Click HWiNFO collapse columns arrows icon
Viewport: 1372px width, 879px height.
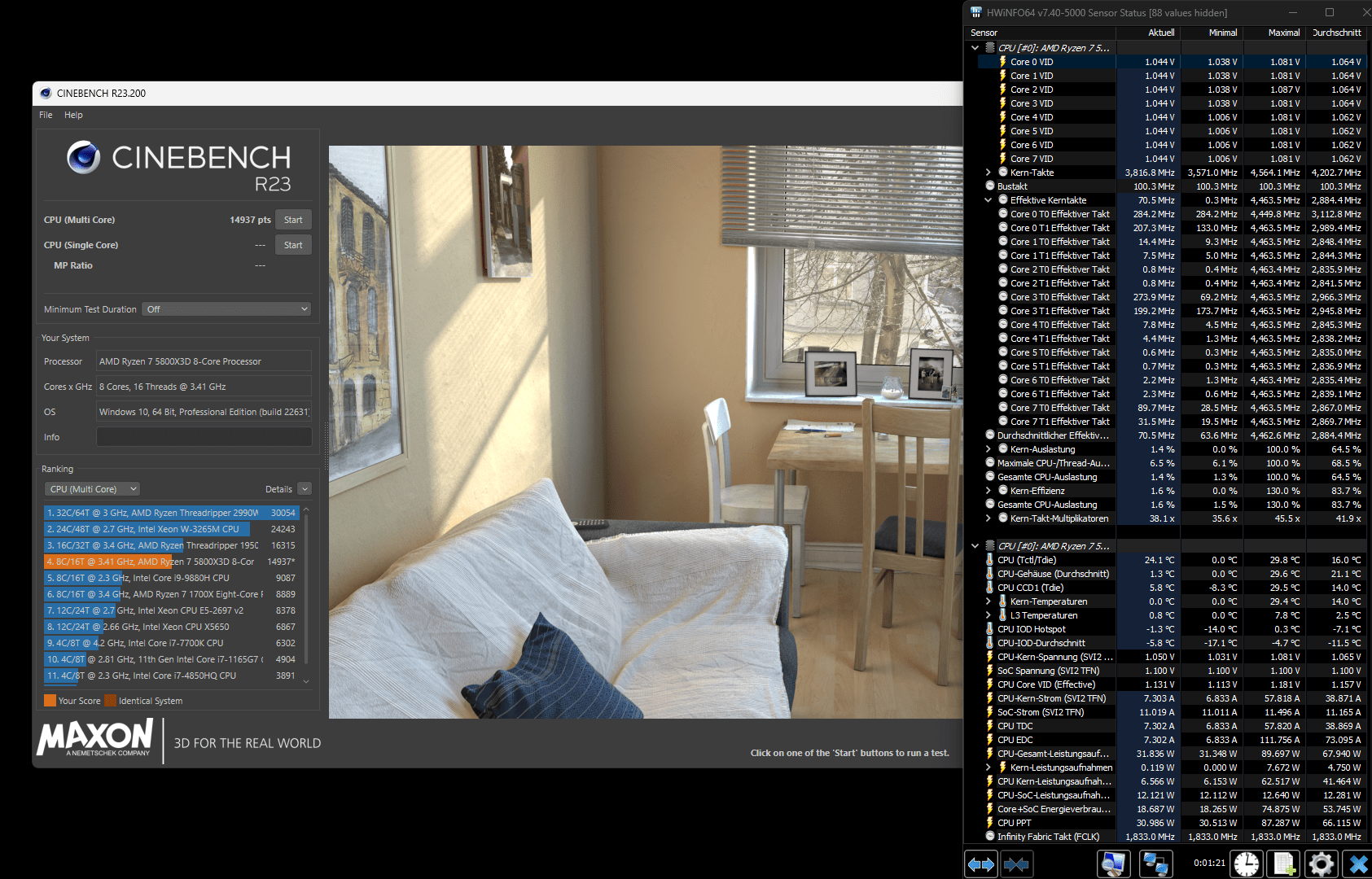pyautogui.click(x=1016, y=864)
